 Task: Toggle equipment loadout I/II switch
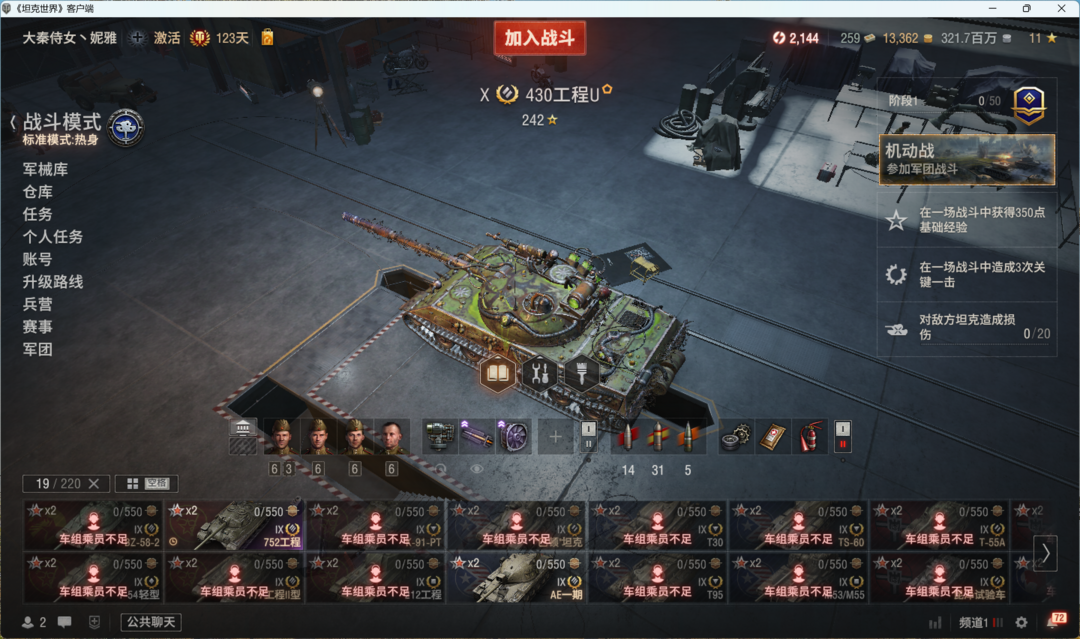coord(588,437)
